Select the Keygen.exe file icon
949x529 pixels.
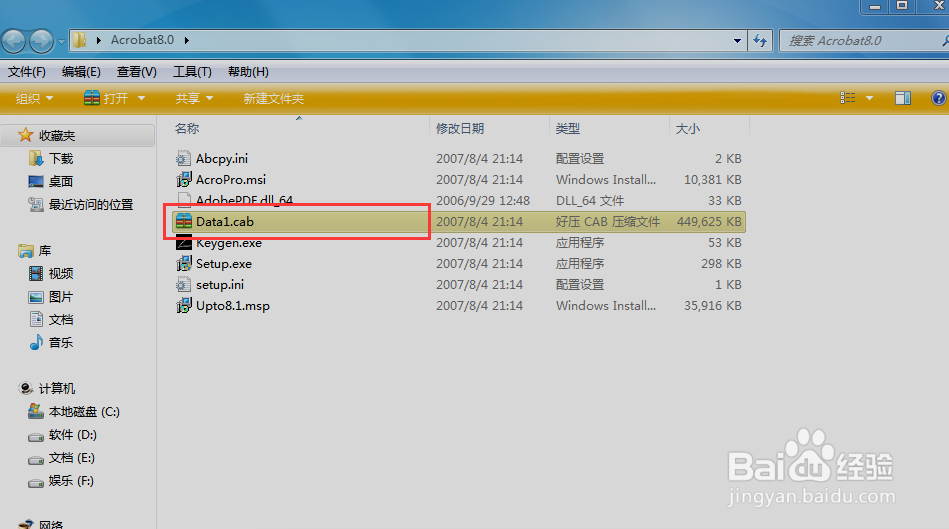click(x=183, y=243)
